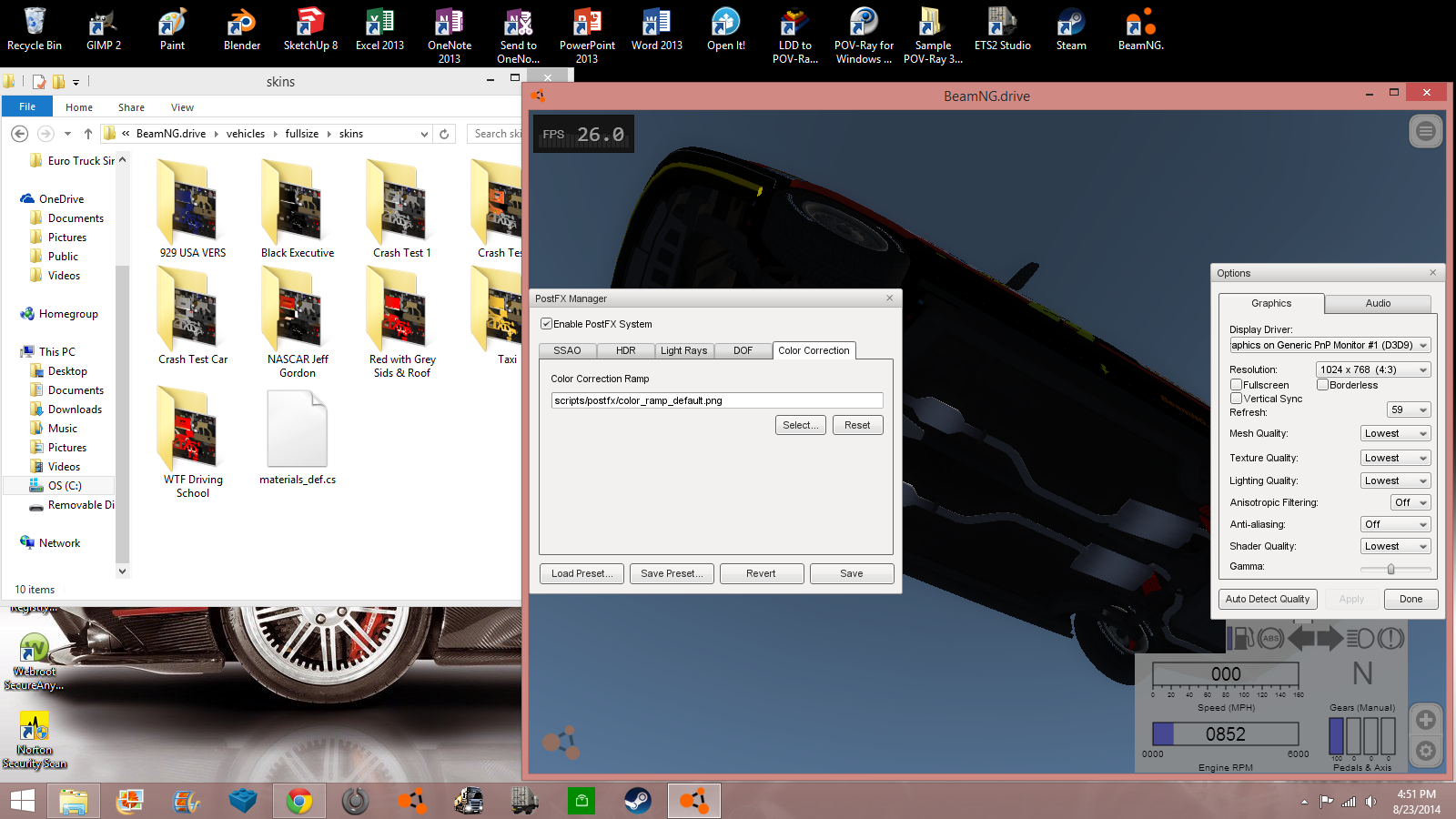Screen dimensions: 1456x819
Task: Open the Black Executive skin folder
Action: pos(297,209)
